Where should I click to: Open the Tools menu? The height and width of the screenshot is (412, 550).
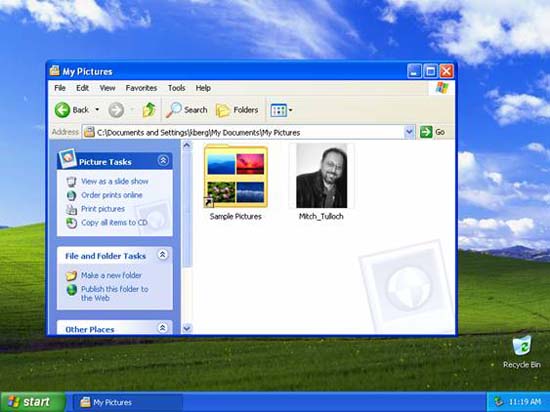176,88
